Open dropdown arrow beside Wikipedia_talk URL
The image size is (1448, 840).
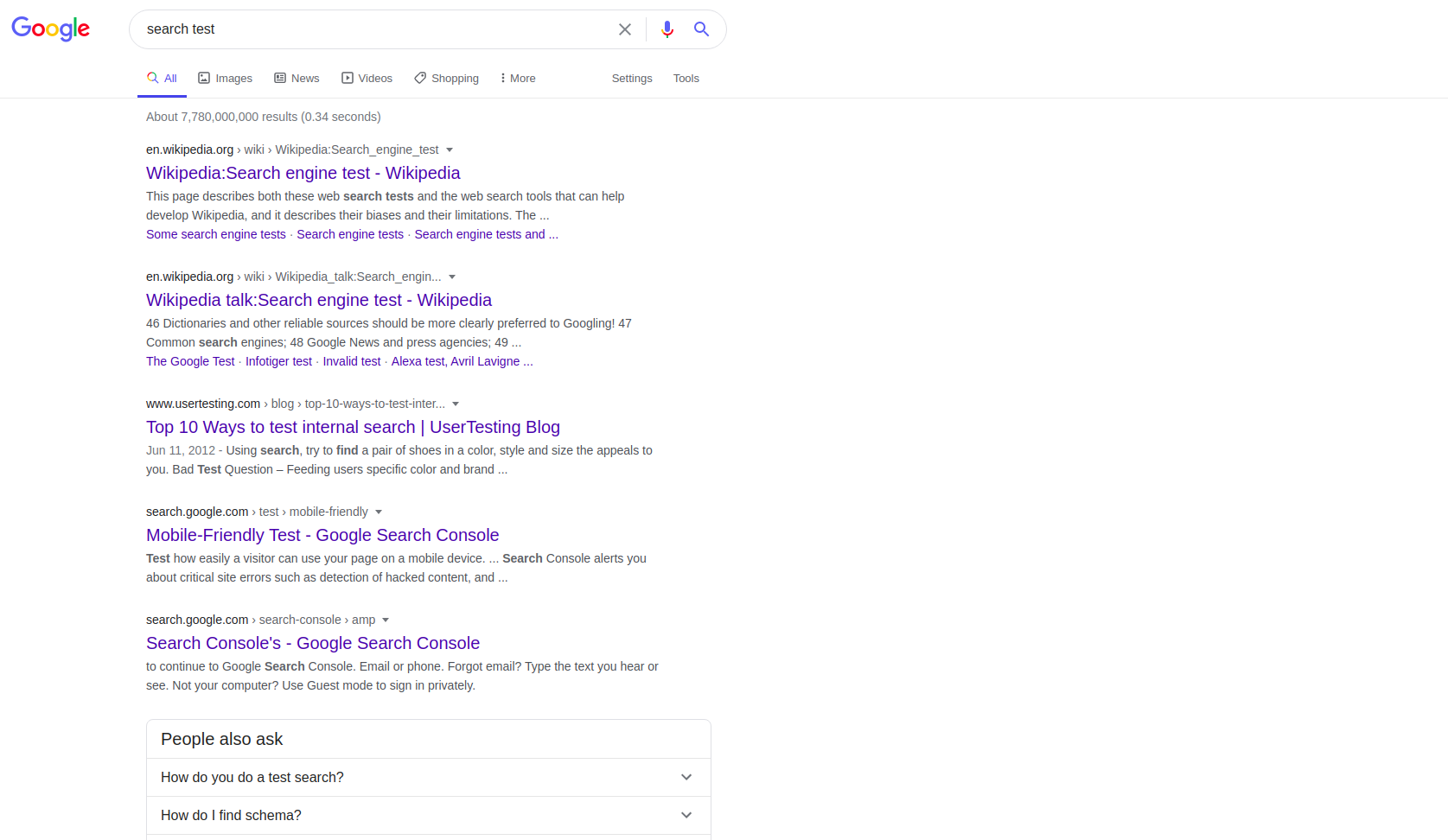click(452, 277)
